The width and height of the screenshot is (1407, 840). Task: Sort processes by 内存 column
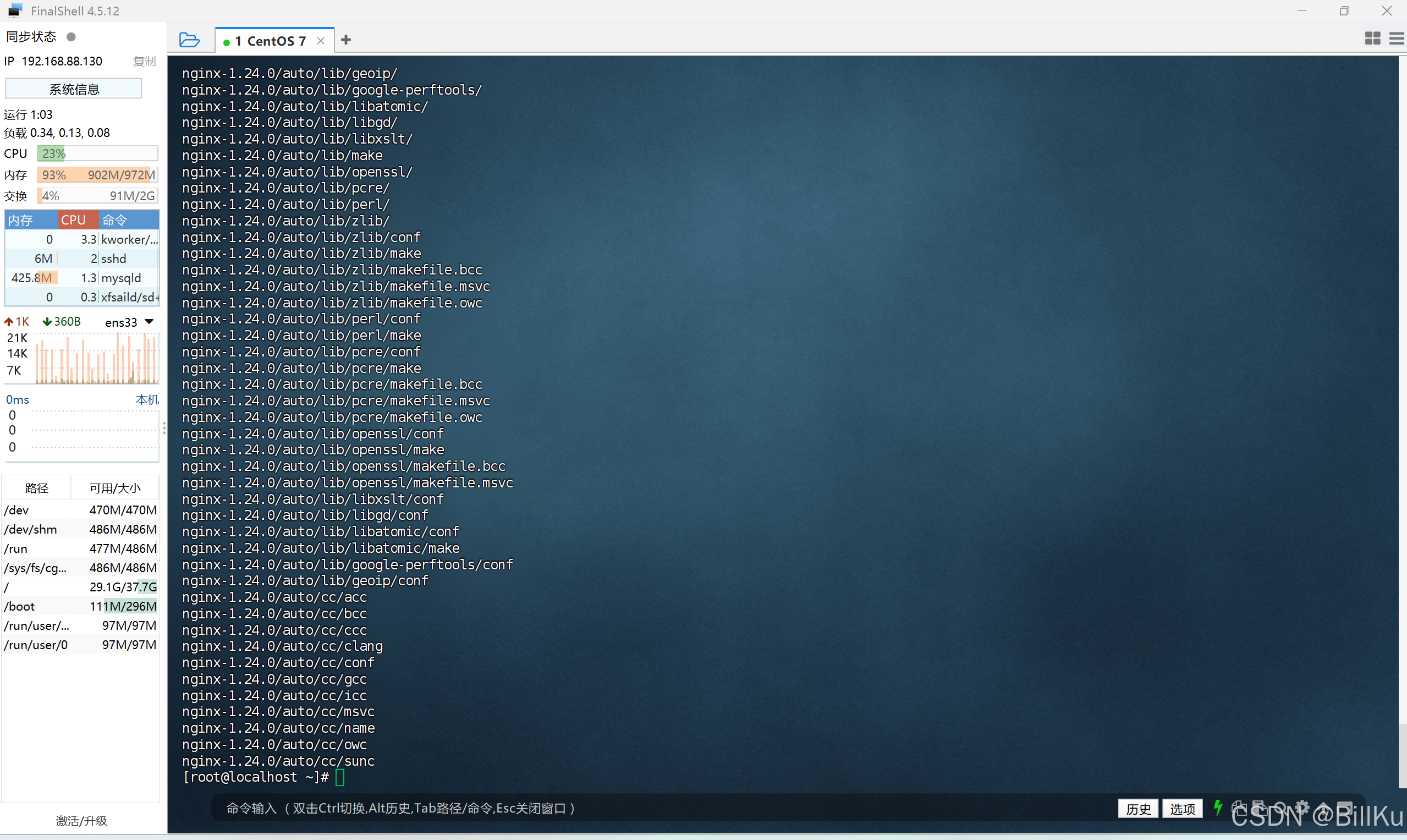(x=31, y=219)
